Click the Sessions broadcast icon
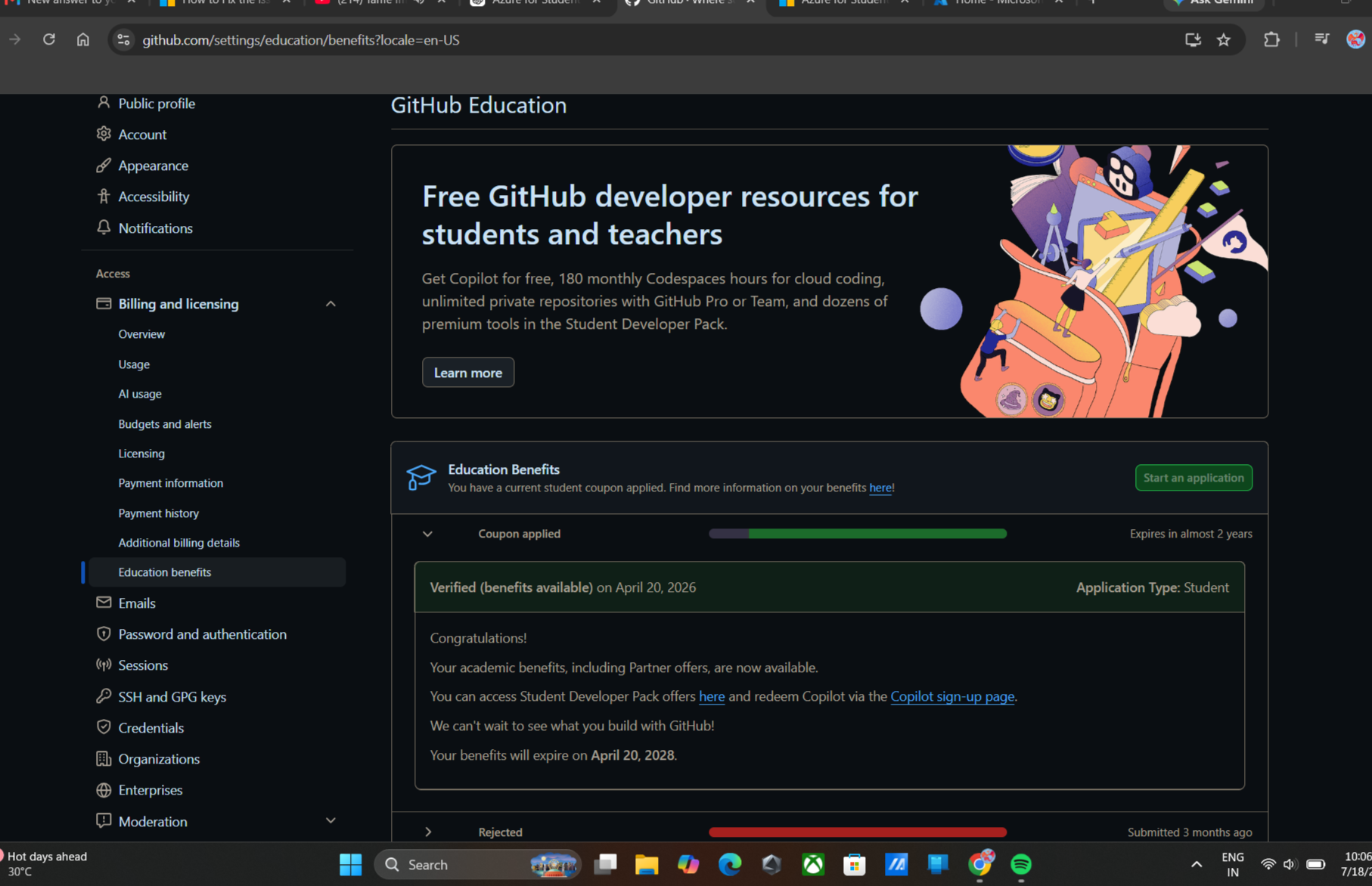The width and height of the screenshot is (1372, 886). click(104, 664)
